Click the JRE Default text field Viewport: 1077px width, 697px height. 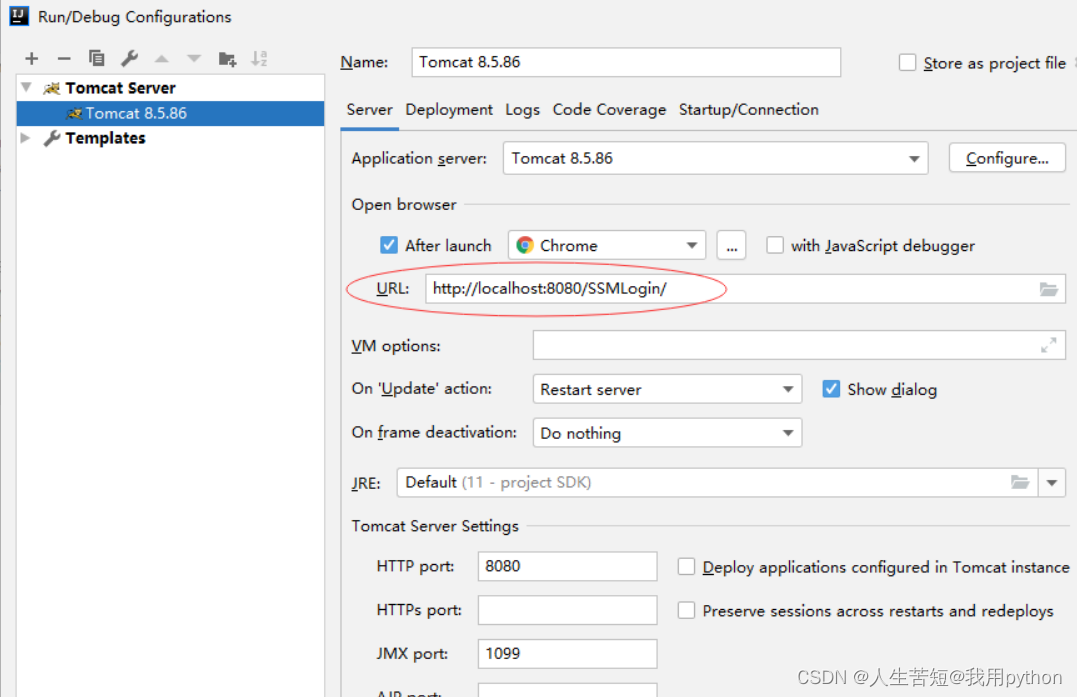click(x=717, y=483)
